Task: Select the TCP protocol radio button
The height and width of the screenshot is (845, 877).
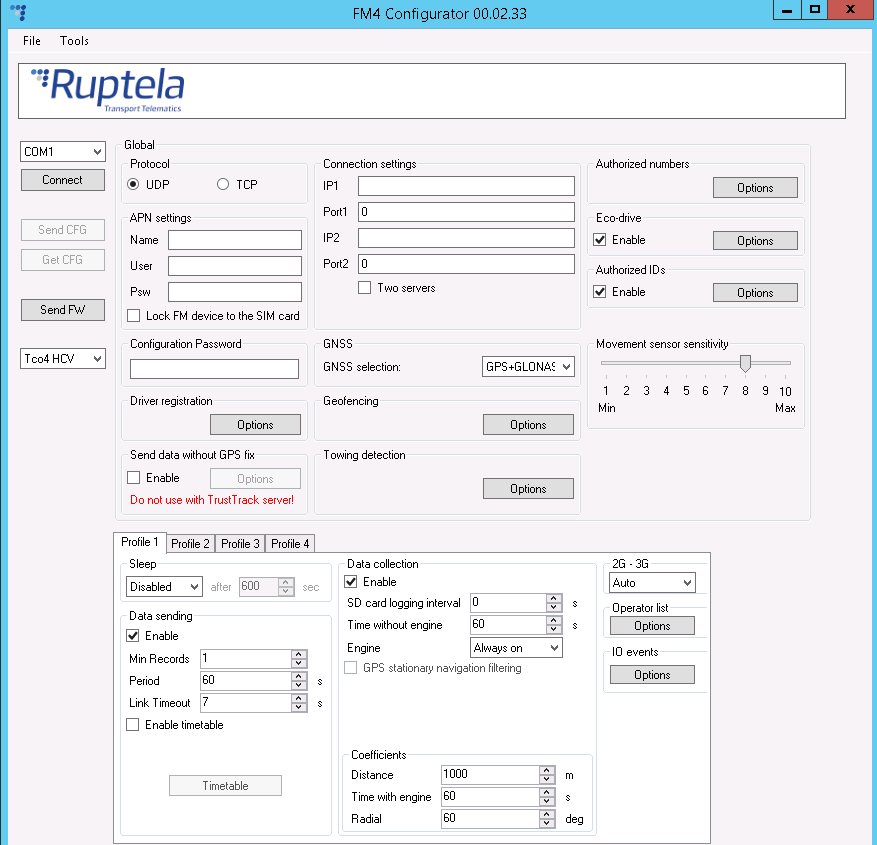Action: [223, 185]
